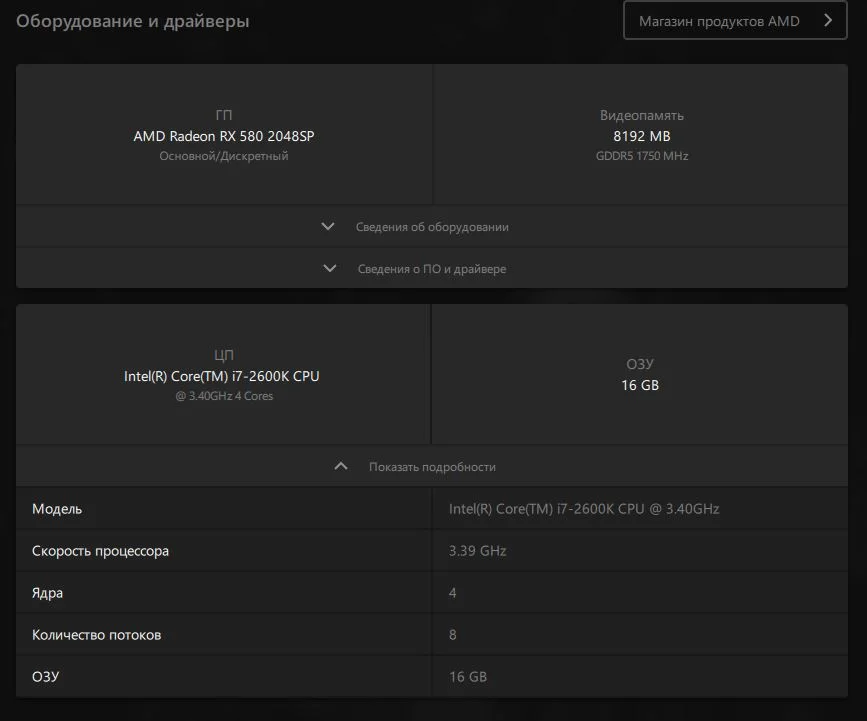
Task: Click the Основной/Дискретный label
Action: click(x=224, y=156)
